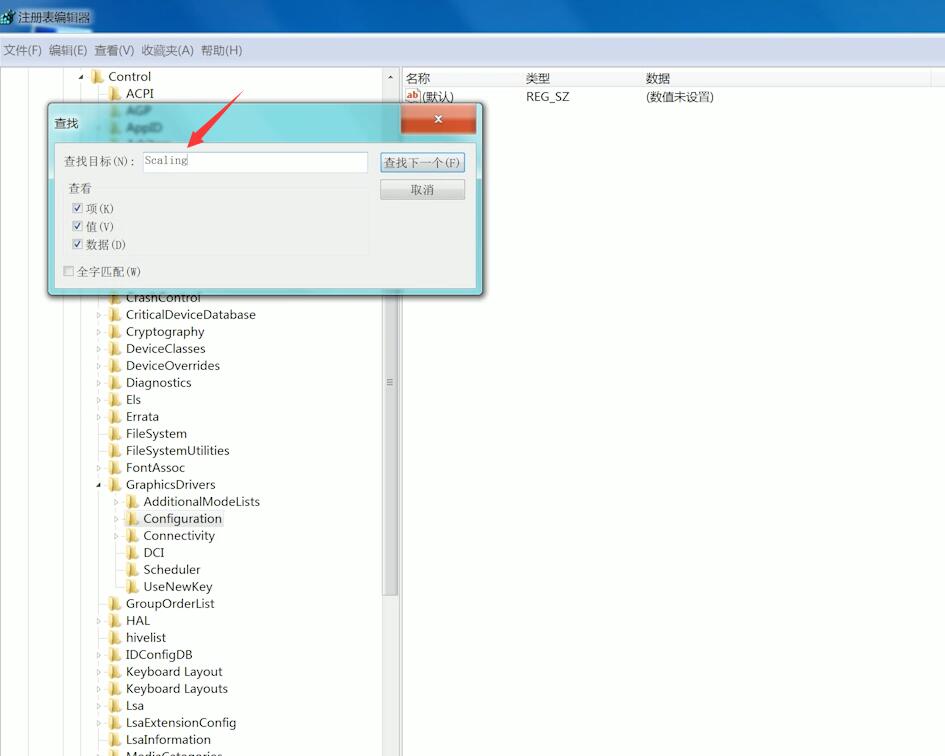The height and width of the screenshot is (756, 945).
Task: Expand the CriticalDeviceDatabase node
Action: coord(98,315)
